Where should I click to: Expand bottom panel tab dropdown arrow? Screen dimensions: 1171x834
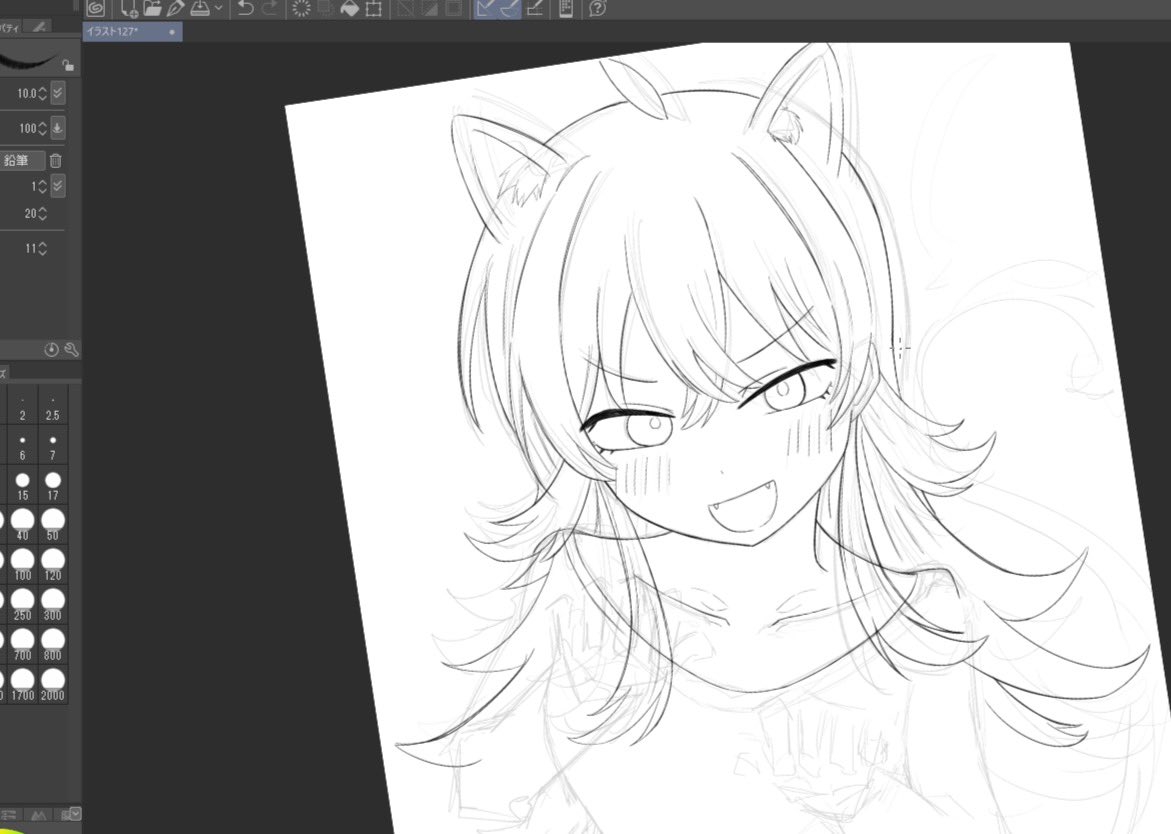(x=75, y=813)
